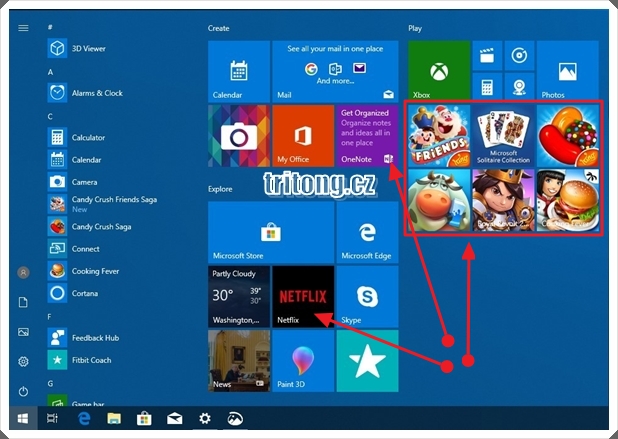Click the Play group title
618x439 pixels.
pyautogui.click(x=415, y=28)
